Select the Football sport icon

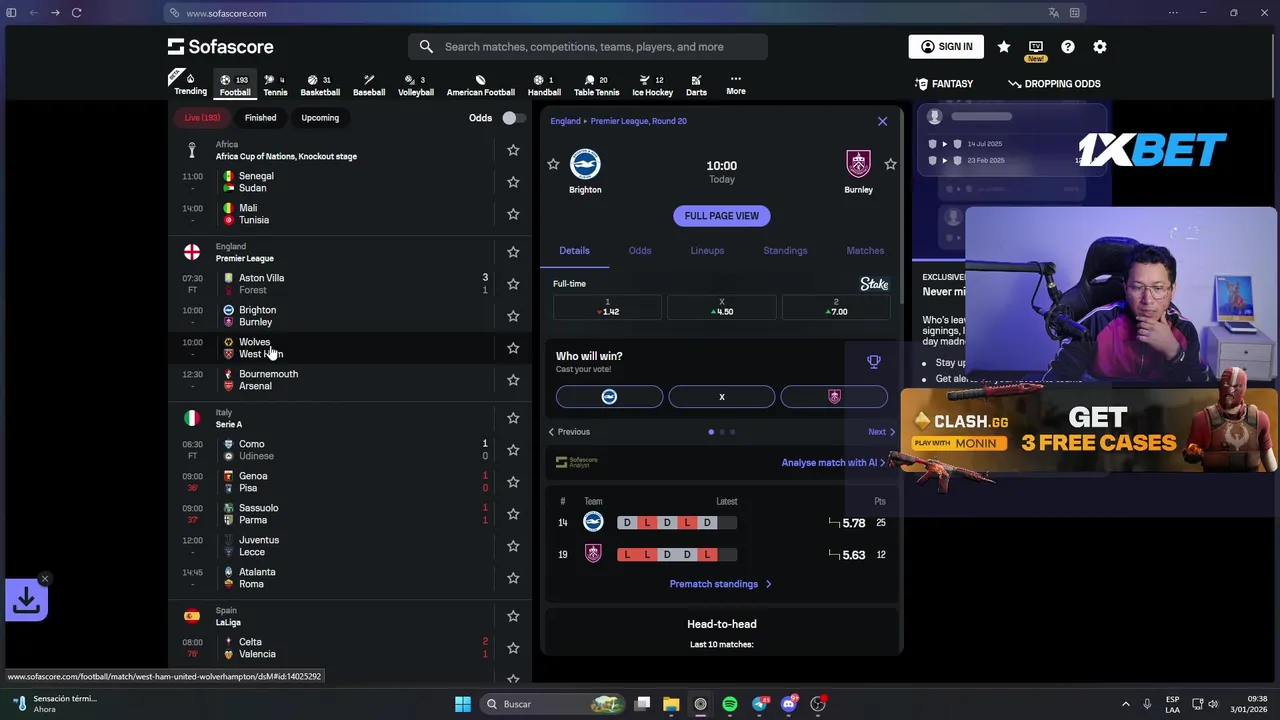(235, 85)
